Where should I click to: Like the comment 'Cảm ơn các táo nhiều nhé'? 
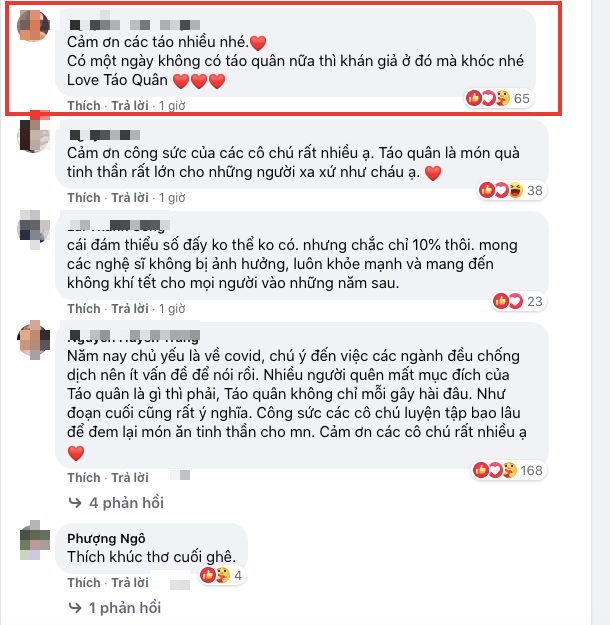84,106
